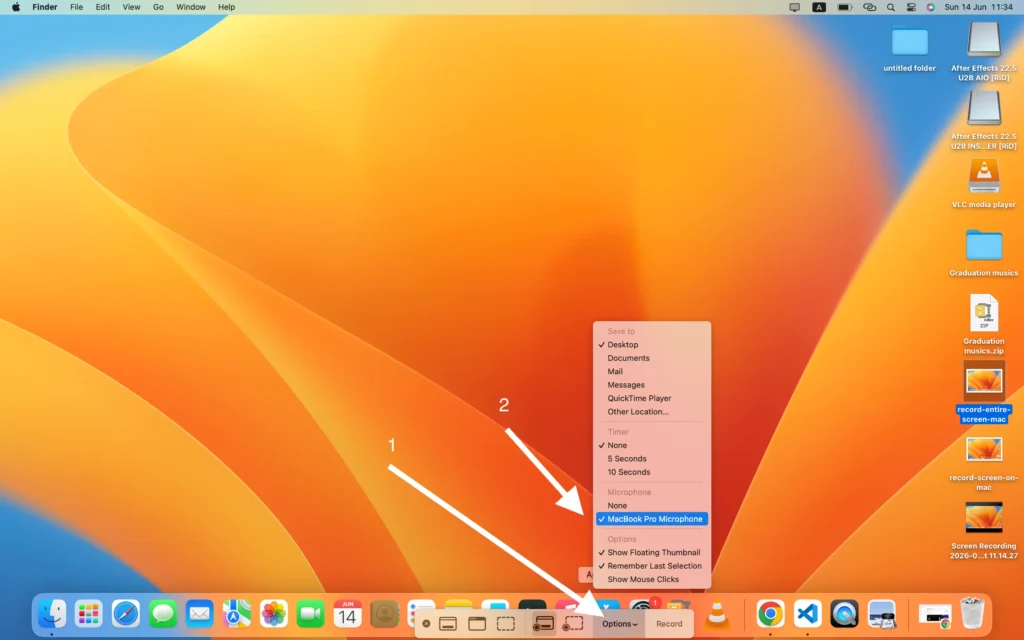Image resolution: width=1024 pixels, height=640 pixels.
Task: Open Messages app from the Dock
Action: click(163, 614)
